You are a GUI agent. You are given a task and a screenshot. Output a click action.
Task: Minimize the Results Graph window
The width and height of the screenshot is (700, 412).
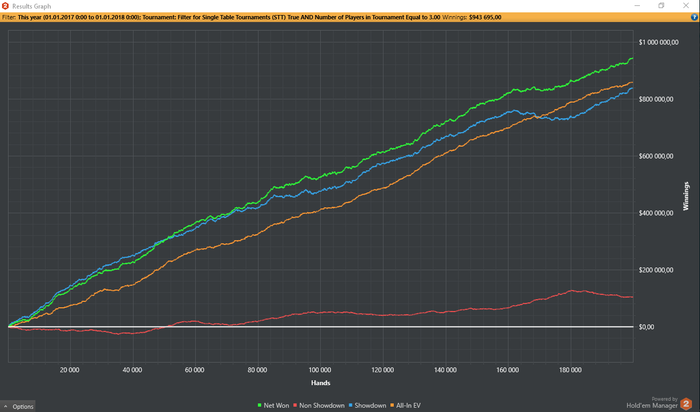[x=637, y=6]
